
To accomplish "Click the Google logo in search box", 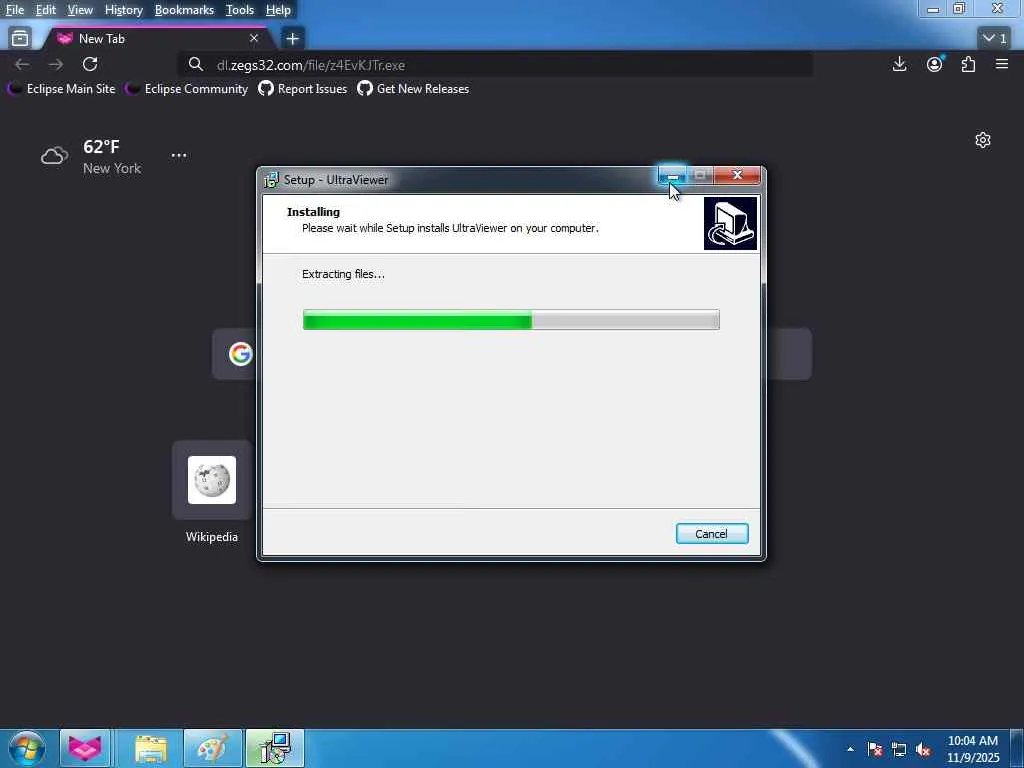I will [240, 354].
